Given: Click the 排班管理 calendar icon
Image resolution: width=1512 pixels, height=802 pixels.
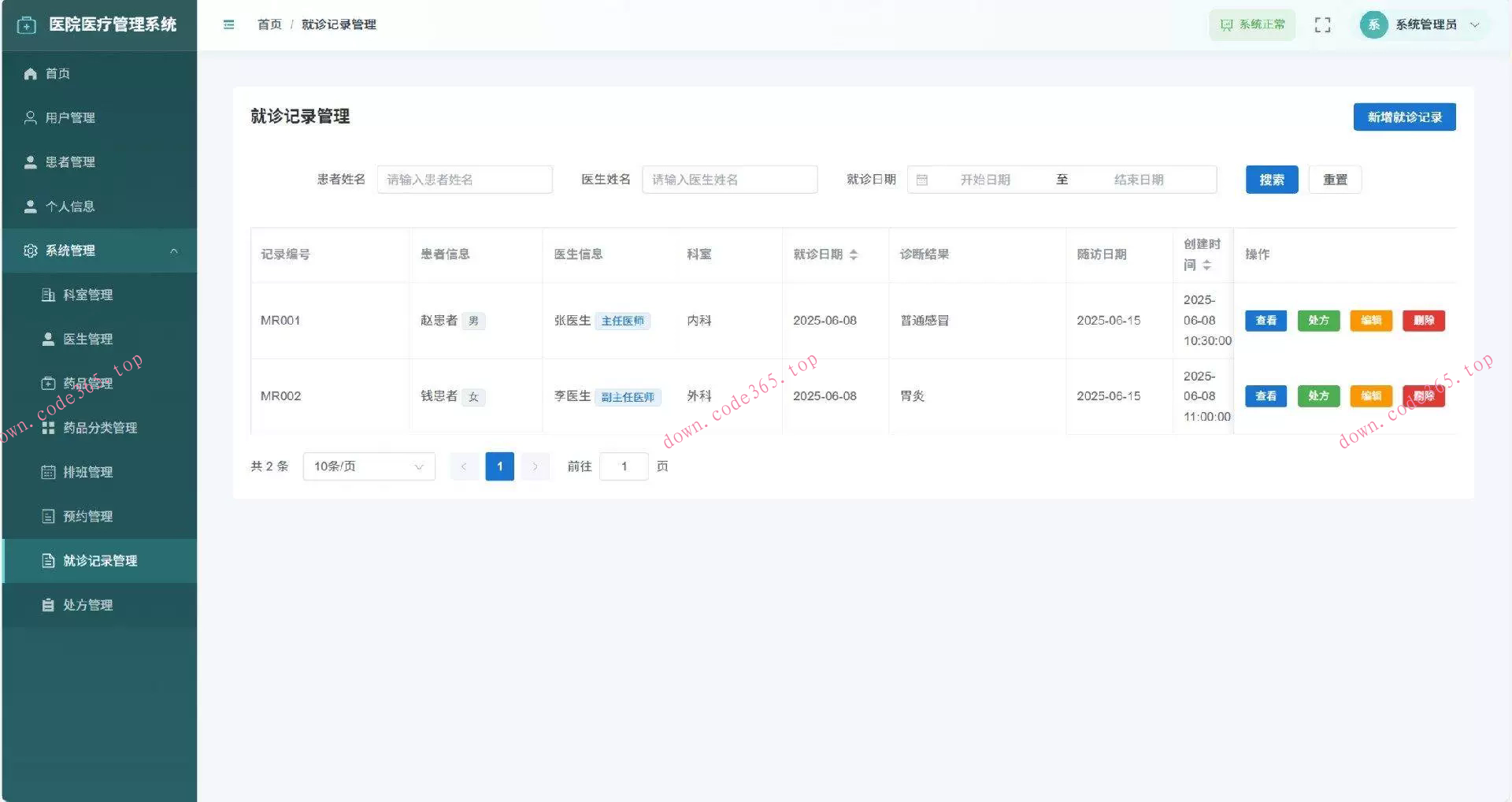Looking at the screenshot, I should point(47,472).
